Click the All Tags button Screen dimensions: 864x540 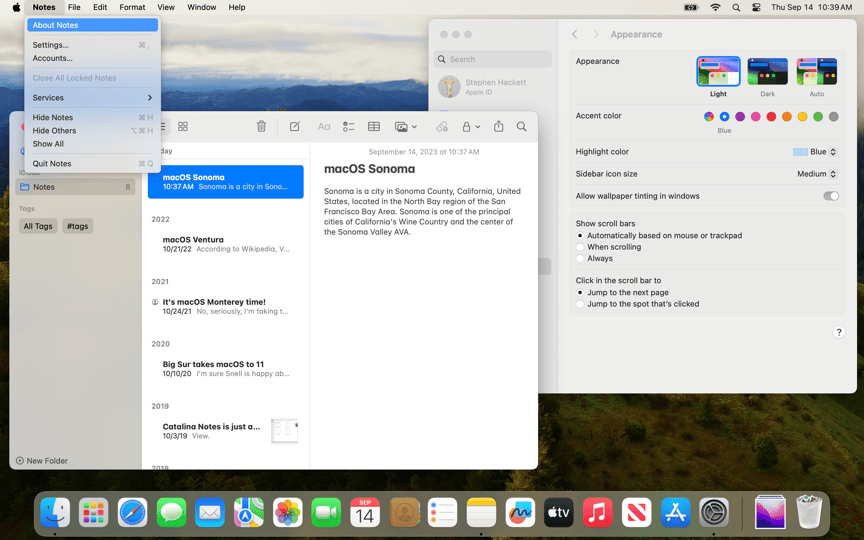(x=38, y=226)
